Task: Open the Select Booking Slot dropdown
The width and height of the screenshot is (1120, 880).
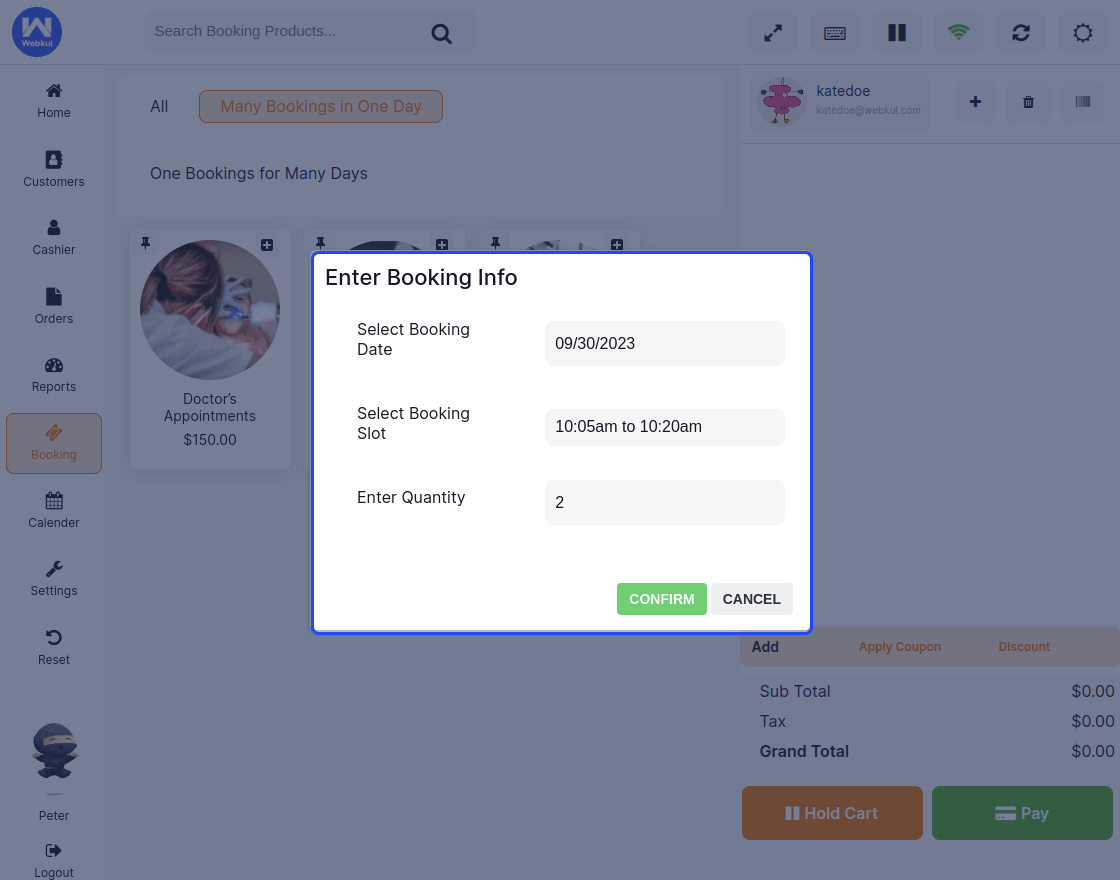Action: (x=664, y=427)
